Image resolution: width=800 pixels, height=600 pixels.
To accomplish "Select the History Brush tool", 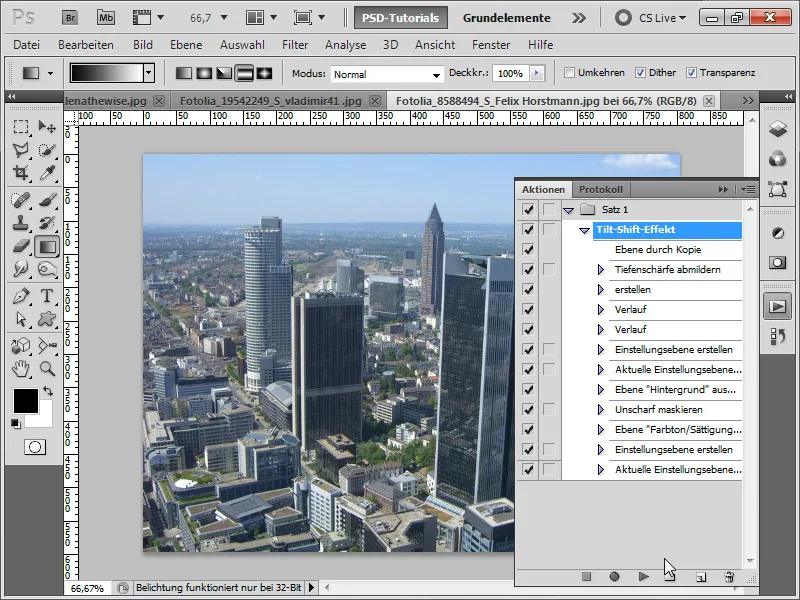I will pos(47,223).
